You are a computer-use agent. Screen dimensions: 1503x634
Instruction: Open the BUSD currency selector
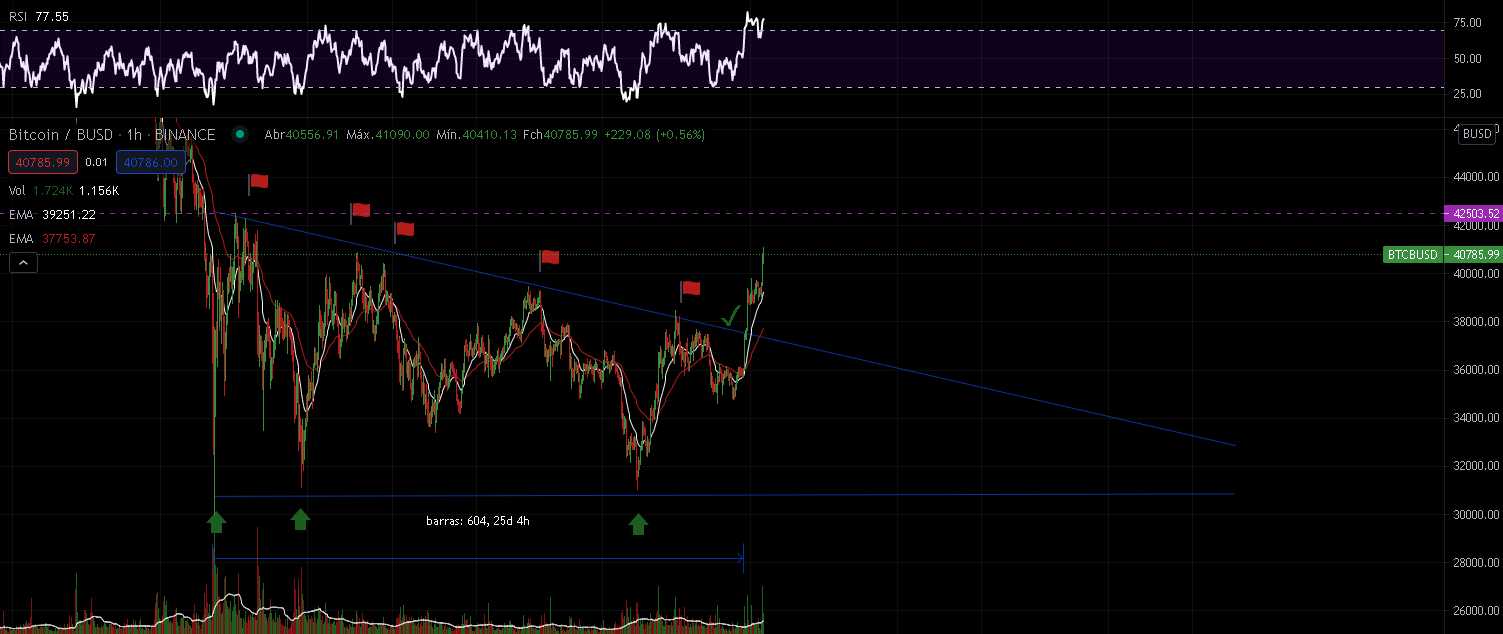[x=1476, y=134]
